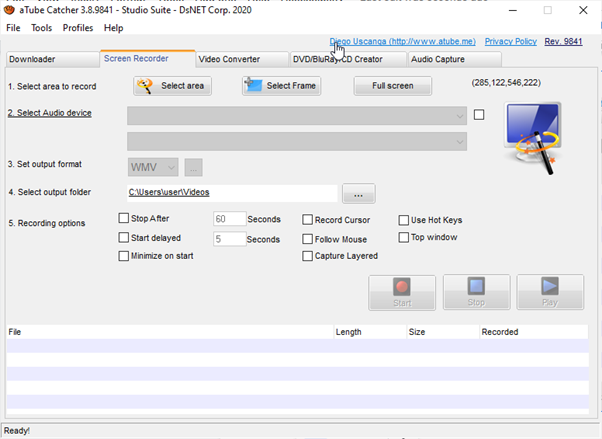
Task: Open the WMV output format dropdown
Action: [x=153, y=167]
